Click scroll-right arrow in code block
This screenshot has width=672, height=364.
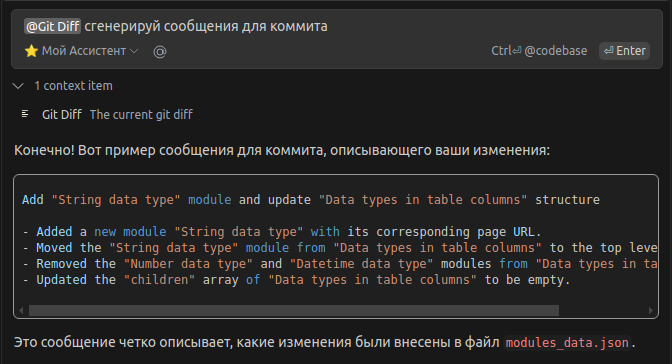click(x=651, y=310)
